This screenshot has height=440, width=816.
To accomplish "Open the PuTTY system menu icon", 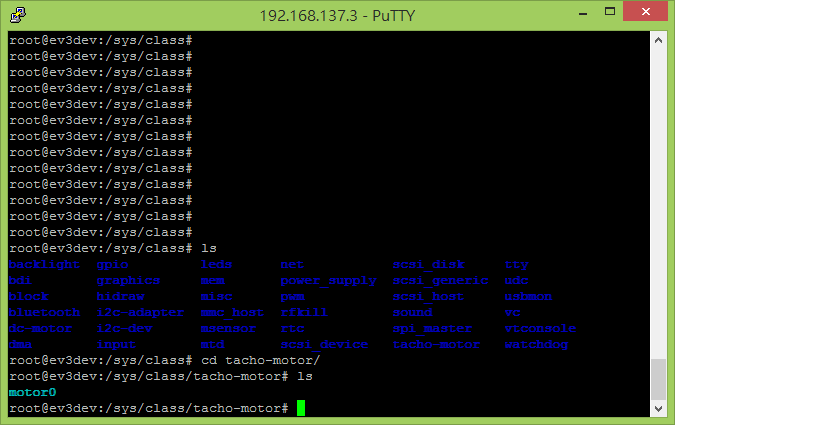I will (18, 15).
